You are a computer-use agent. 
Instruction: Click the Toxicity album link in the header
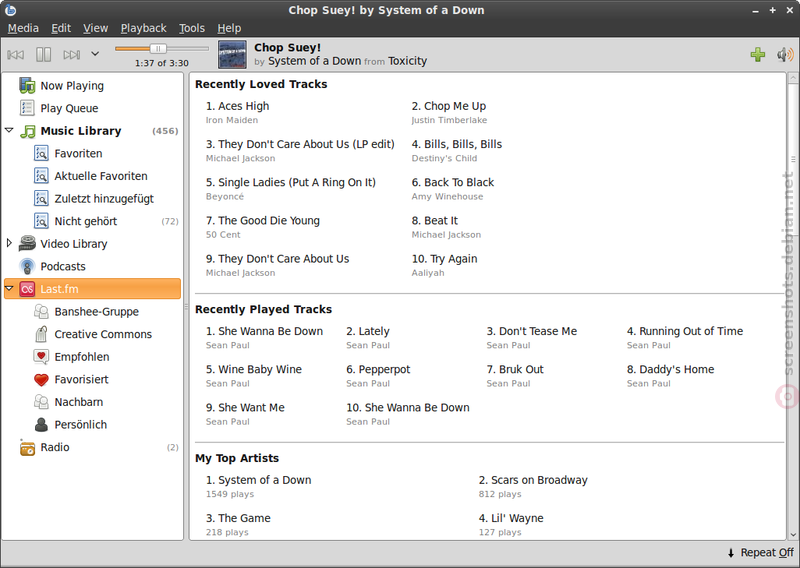[407, 61]
